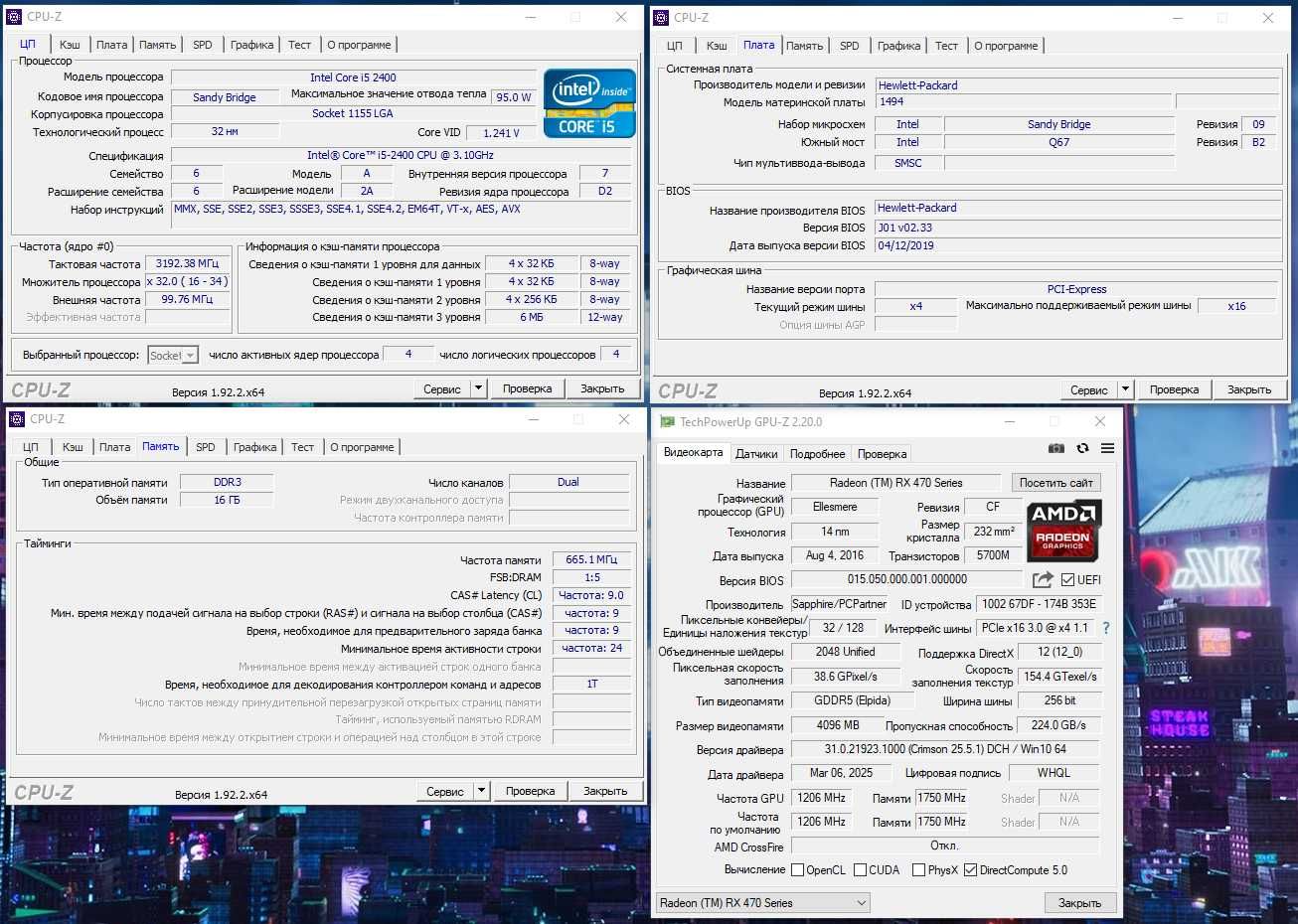This screenshot has width=1298, height=924.
Task: Expand the Сервис arrow in the memory window
Action: tap(481, 791)
